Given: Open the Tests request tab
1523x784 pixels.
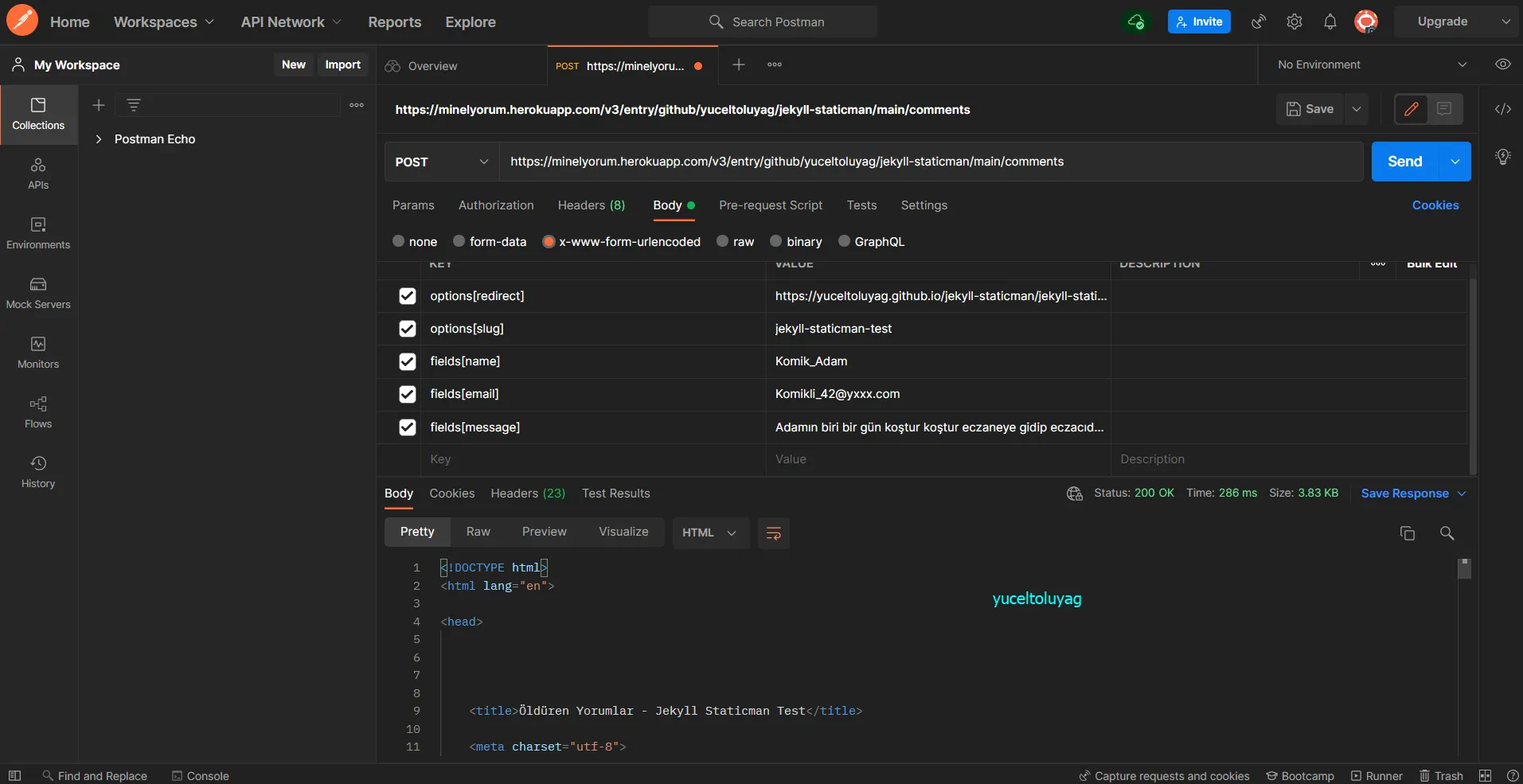Looking at the screenshot, I should pos(861,205).
